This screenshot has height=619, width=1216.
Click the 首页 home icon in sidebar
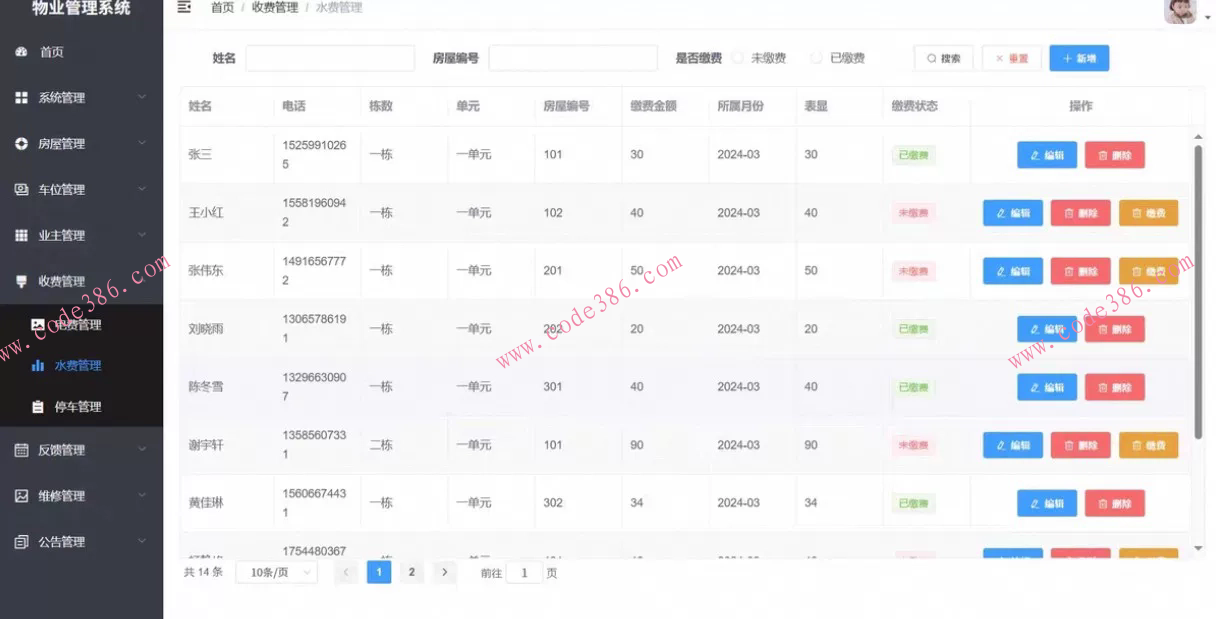(x=22, y=52)
